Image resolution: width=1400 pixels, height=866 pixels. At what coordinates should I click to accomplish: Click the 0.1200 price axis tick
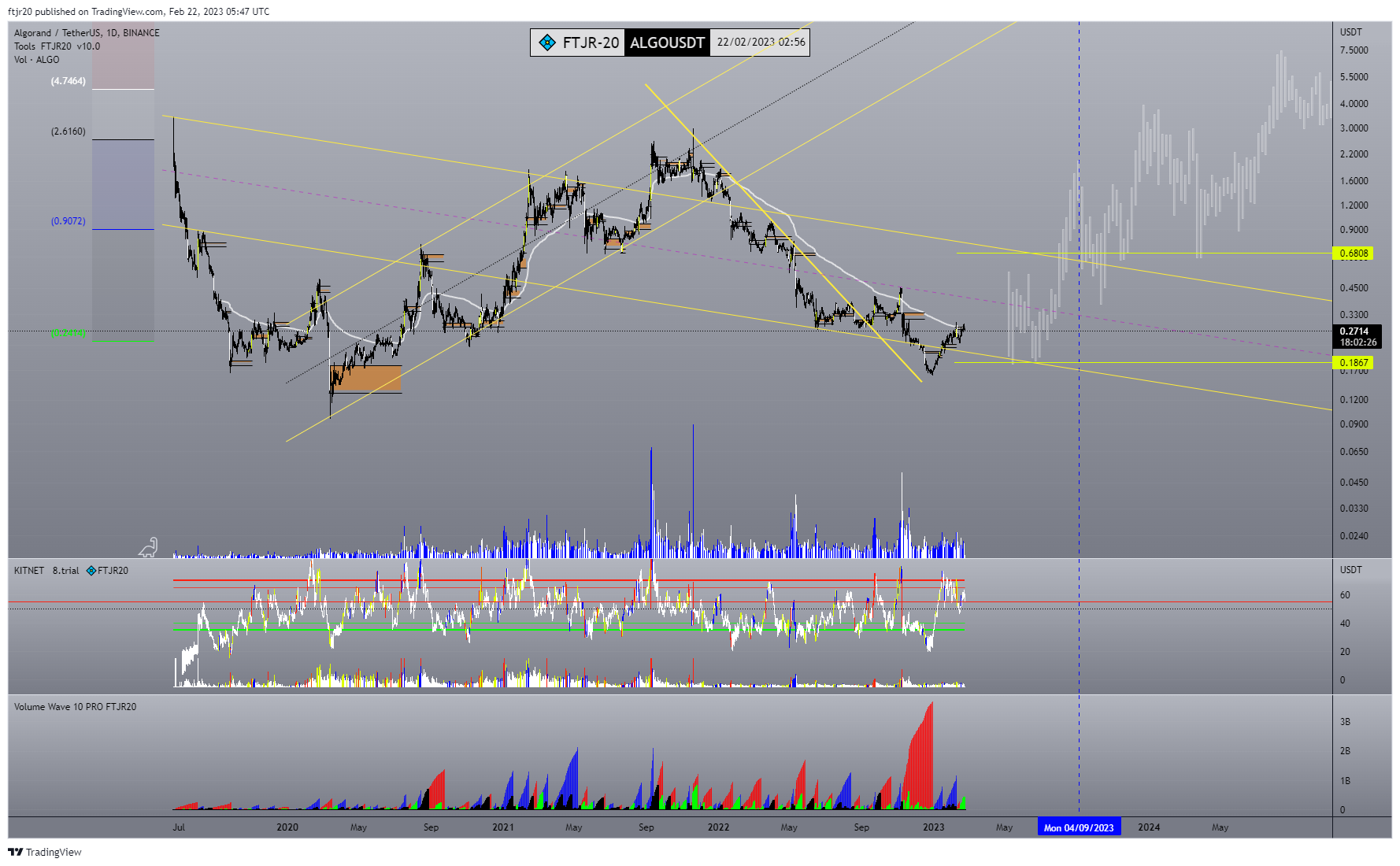coord(1354,400)
